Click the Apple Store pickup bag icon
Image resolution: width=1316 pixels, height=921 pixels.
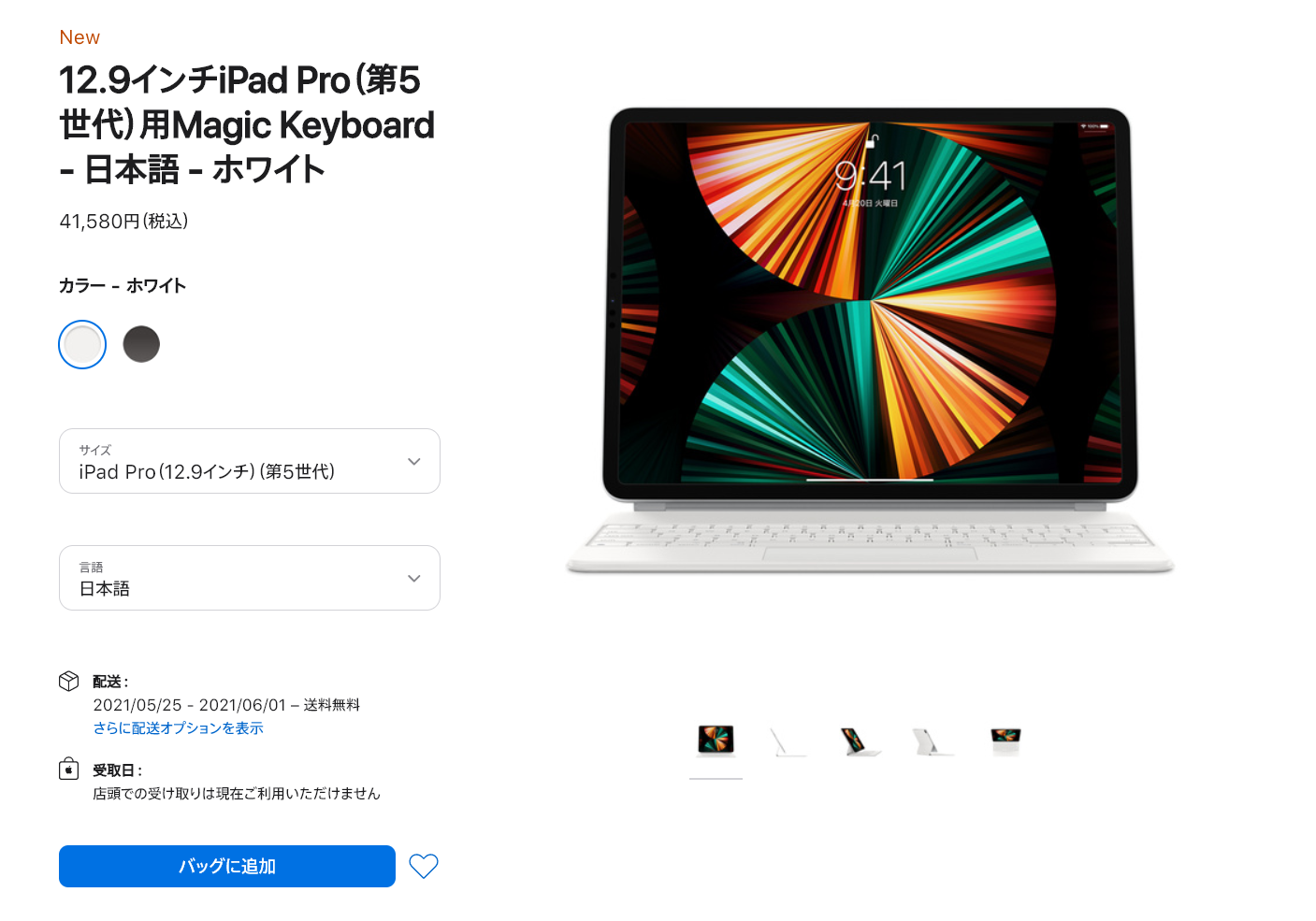[x=68, y=769]
